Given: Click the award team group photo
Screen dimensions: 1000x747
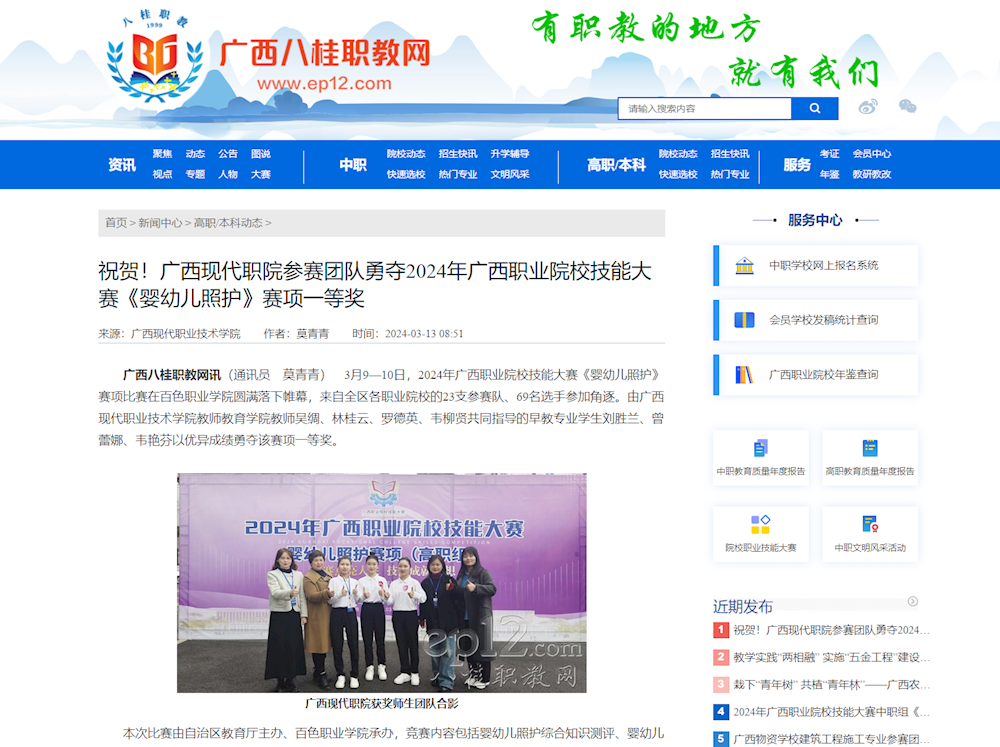Looking at the screenshot, I should click(382, 583).
